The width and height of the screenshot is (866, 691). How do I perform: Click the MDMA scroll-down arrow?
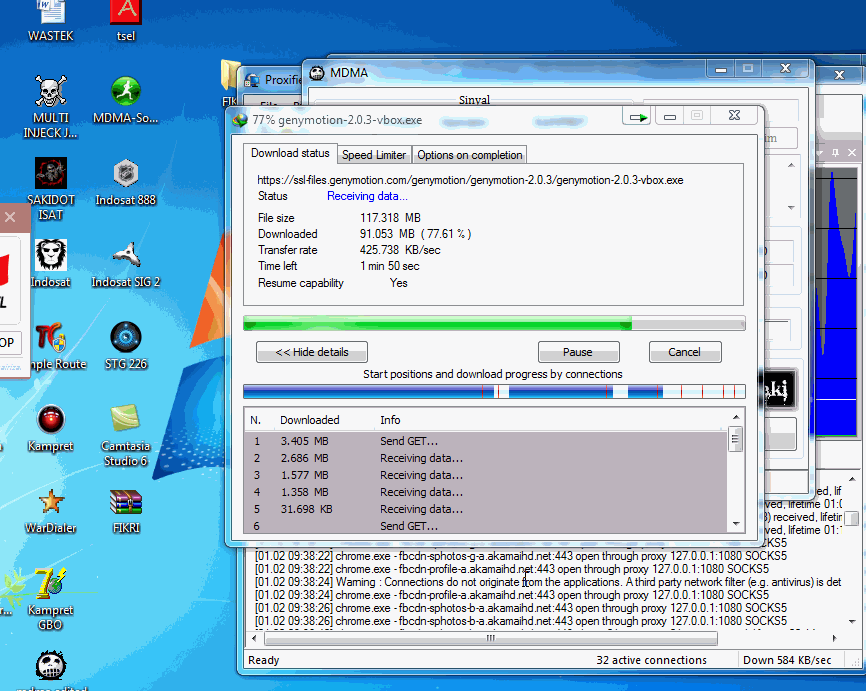coord(791,208)
